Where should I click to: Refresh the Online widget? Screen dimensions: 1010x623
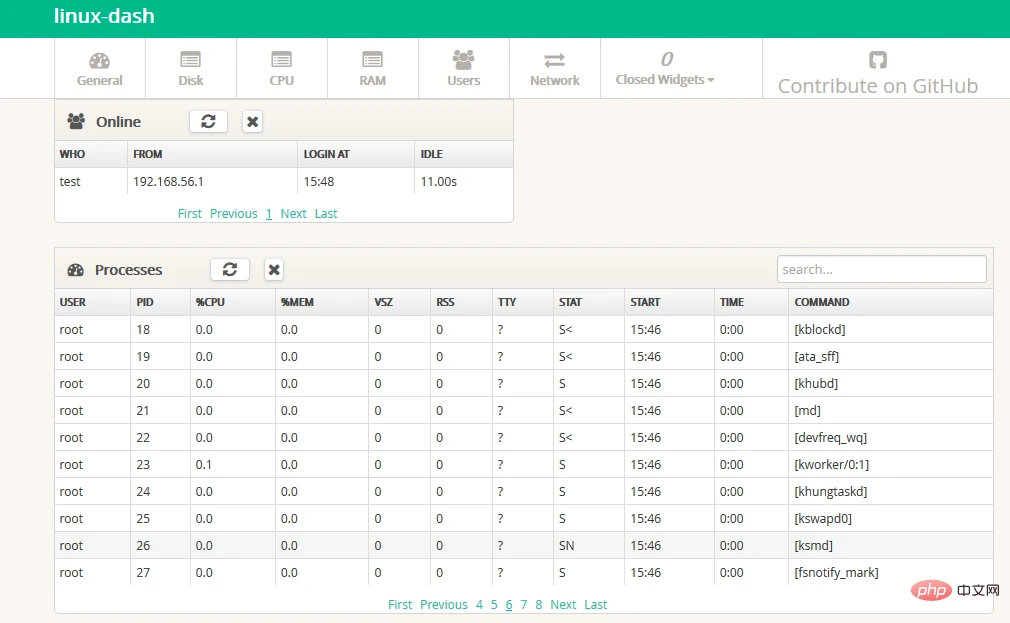(208, 121)
